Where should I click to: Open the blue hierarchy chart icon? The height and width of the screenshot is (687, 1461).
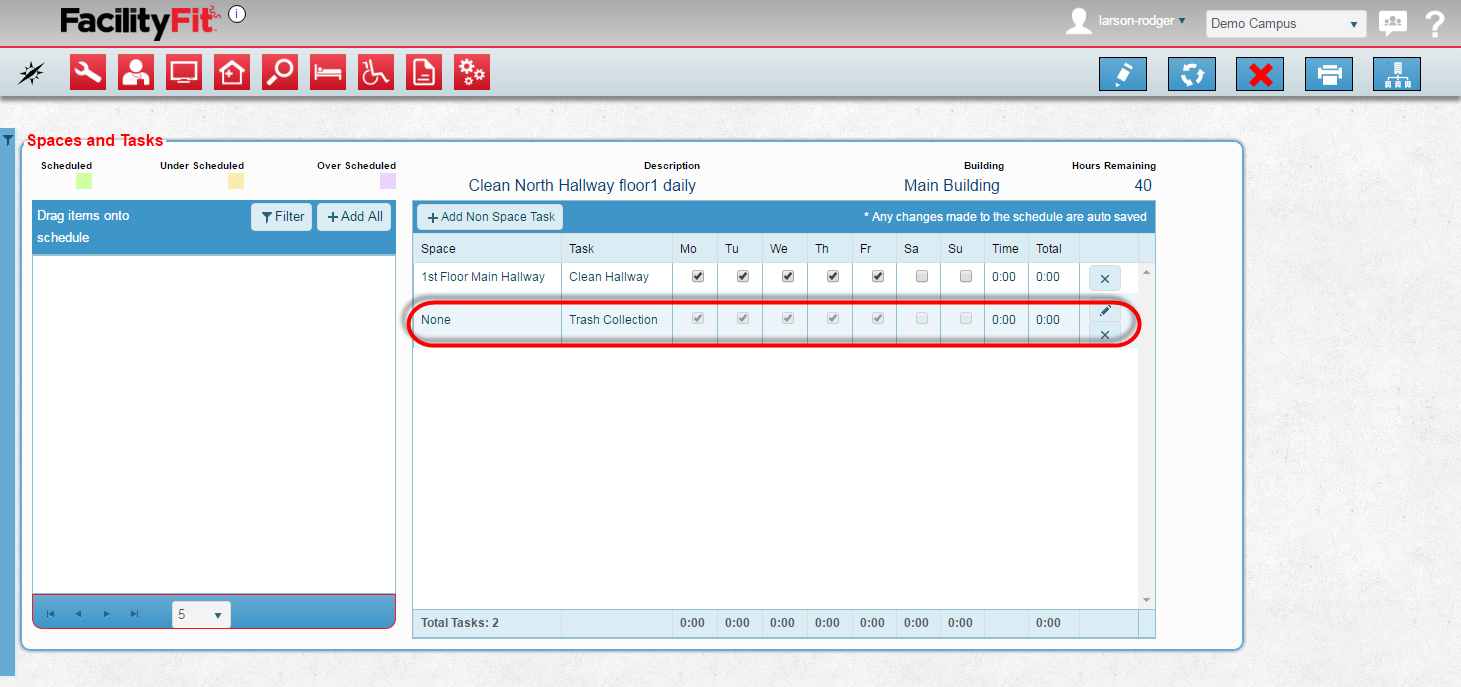pos(1397,75)
